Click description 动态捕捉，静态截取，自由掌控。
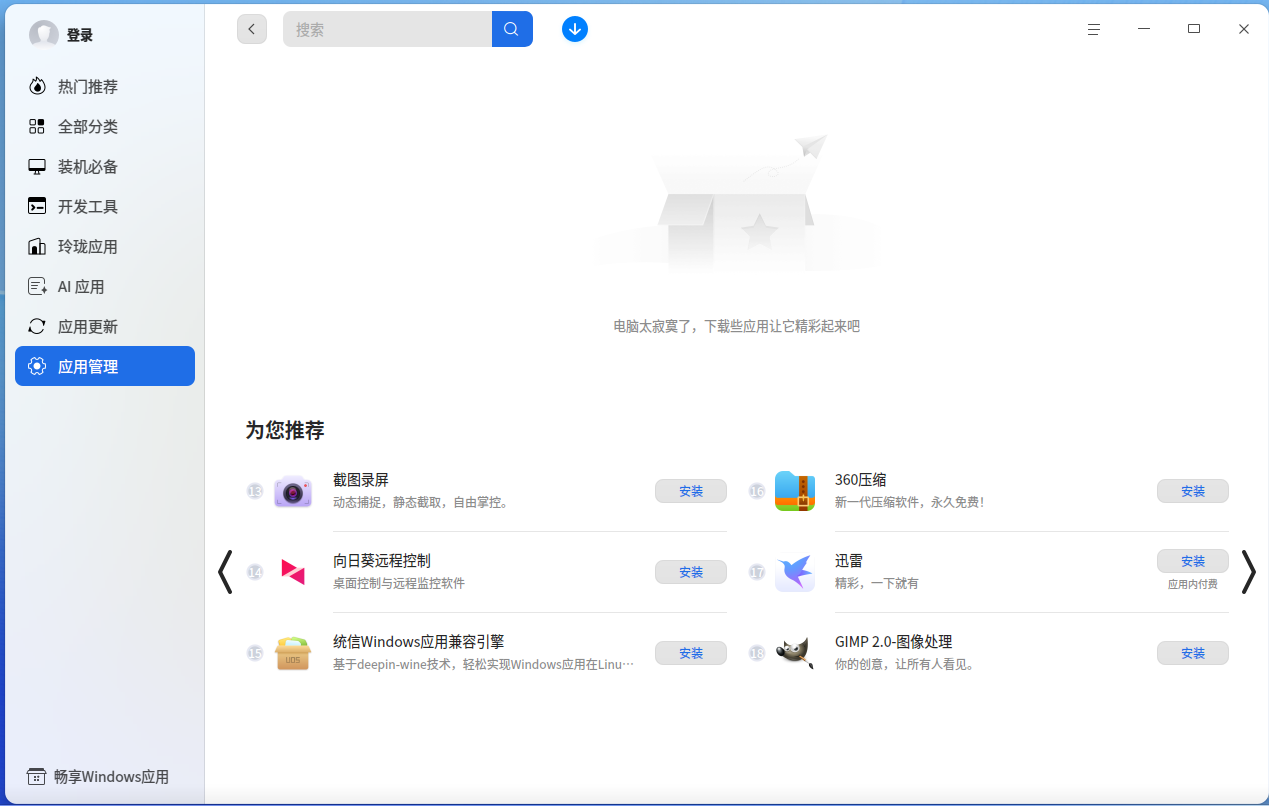Viewport: 1269px width, 806px height. click(423, 502)
